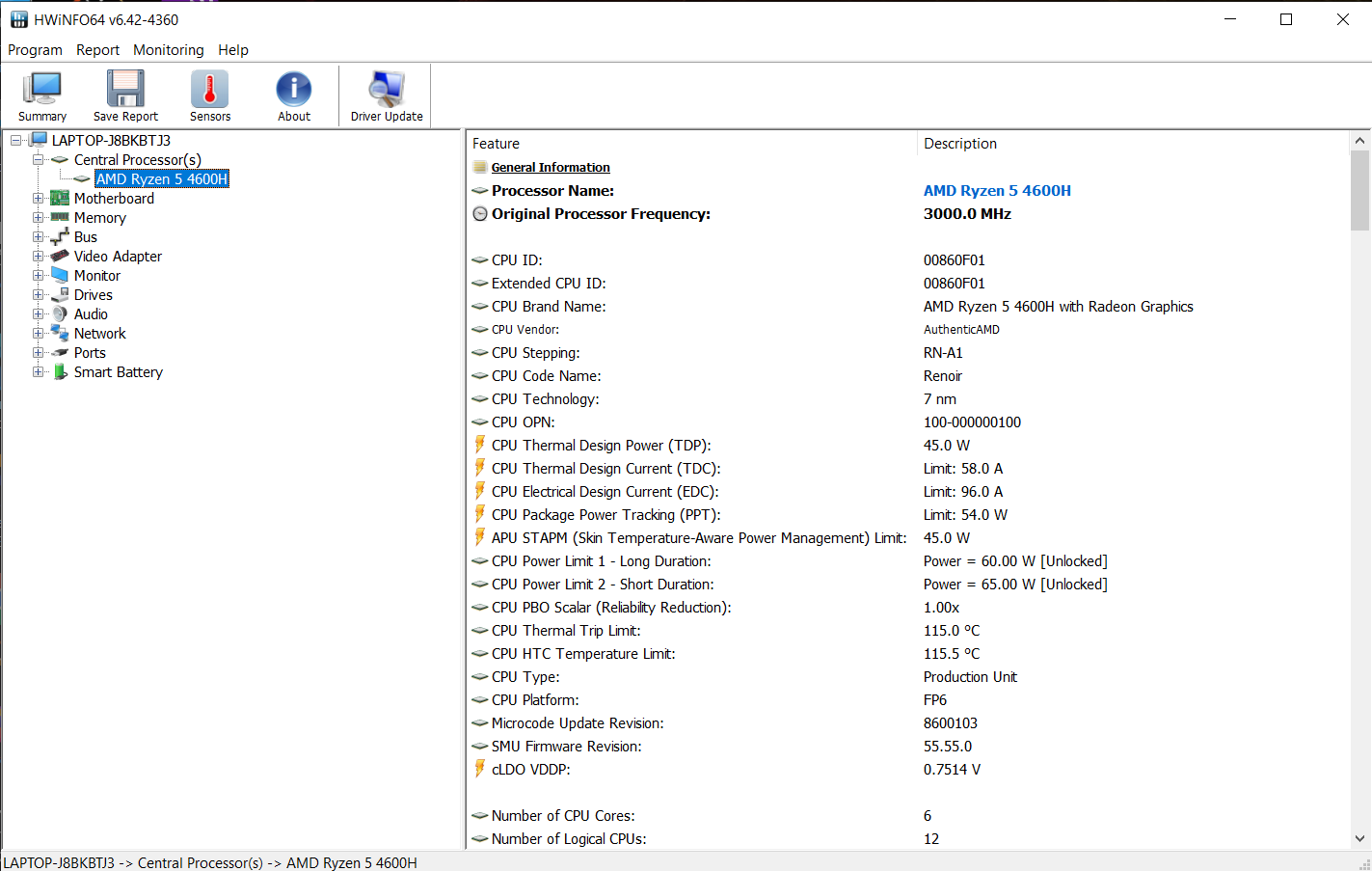Select the Motherboard label in tree
The image size is (1372, 871).
click(114, 198)
